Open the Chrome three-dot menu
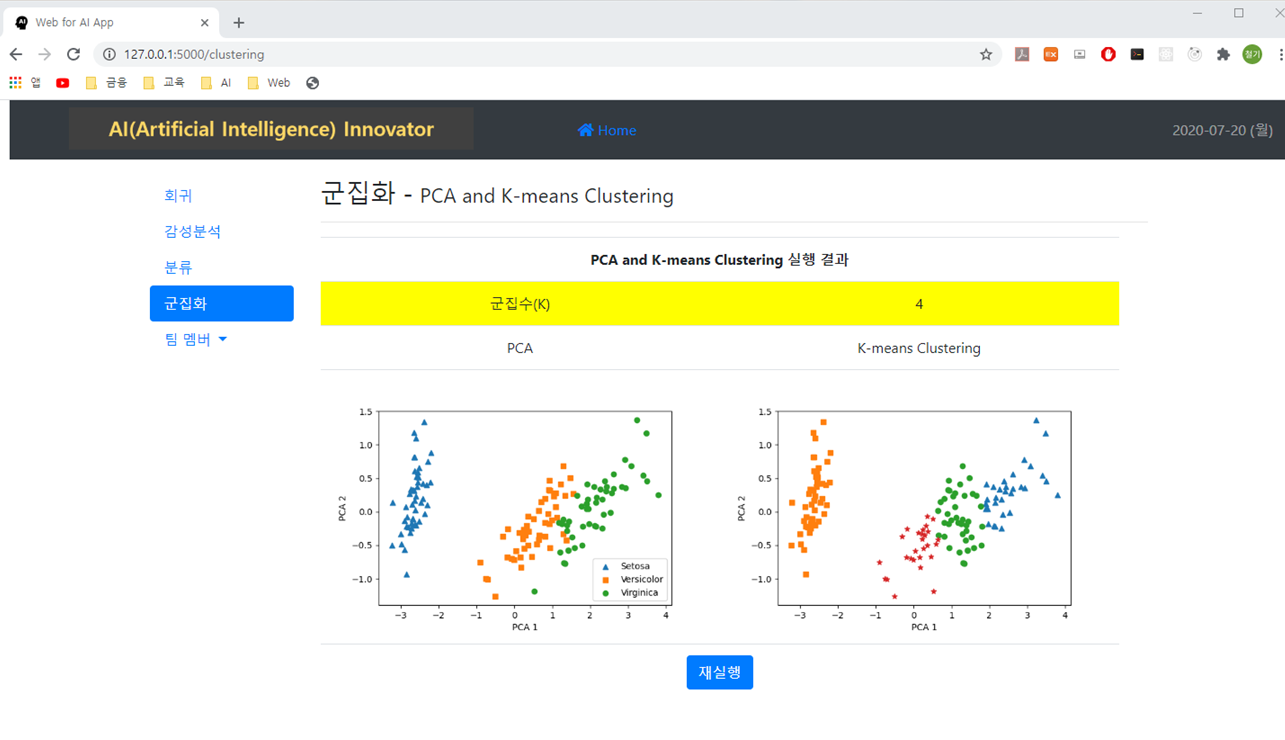The width and height of the screenshot is (1285, 740). (1277, 54)
